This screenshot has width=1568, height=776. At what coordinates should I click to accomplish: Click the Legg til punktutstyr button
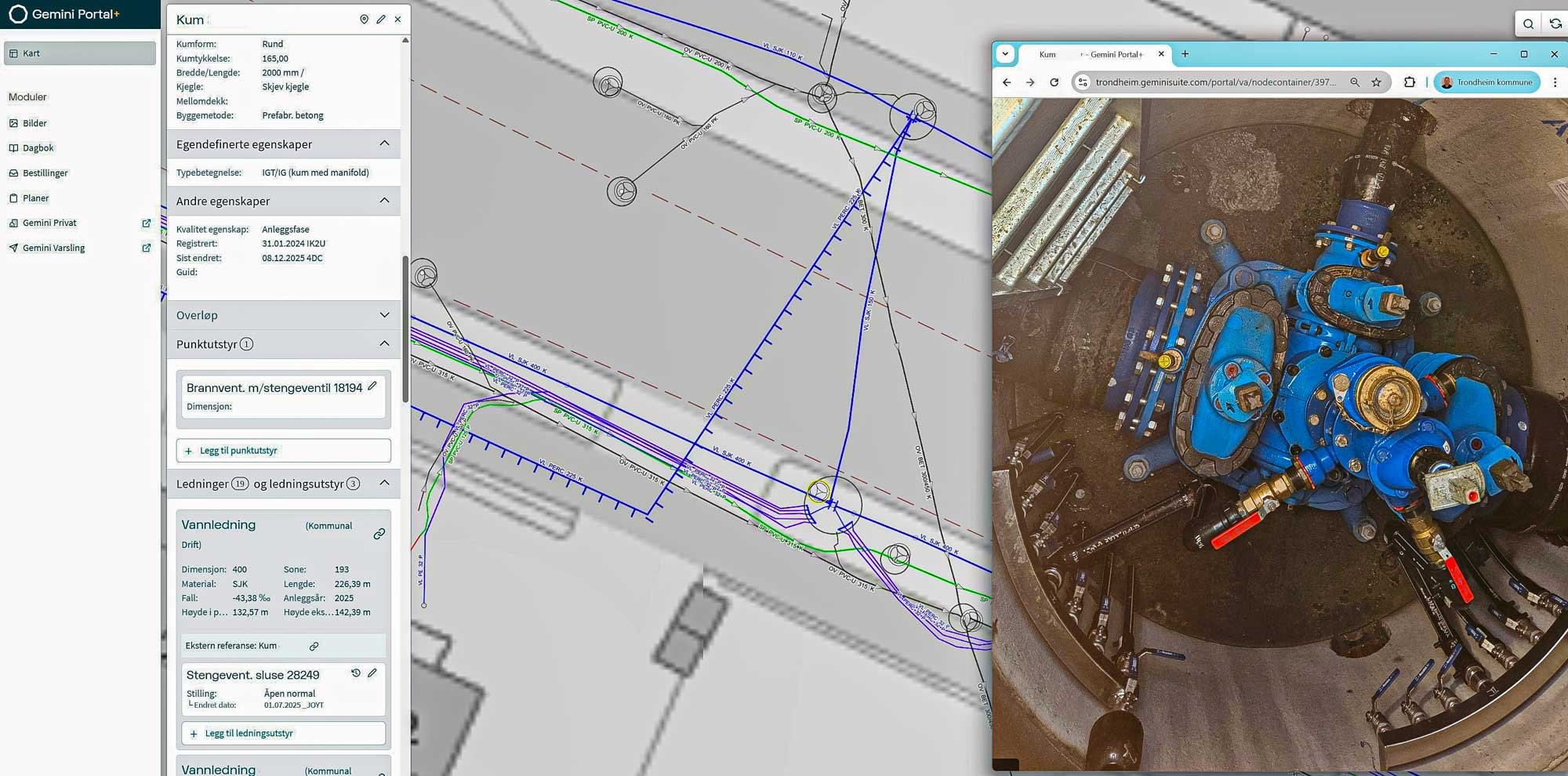tap(283, 451)
